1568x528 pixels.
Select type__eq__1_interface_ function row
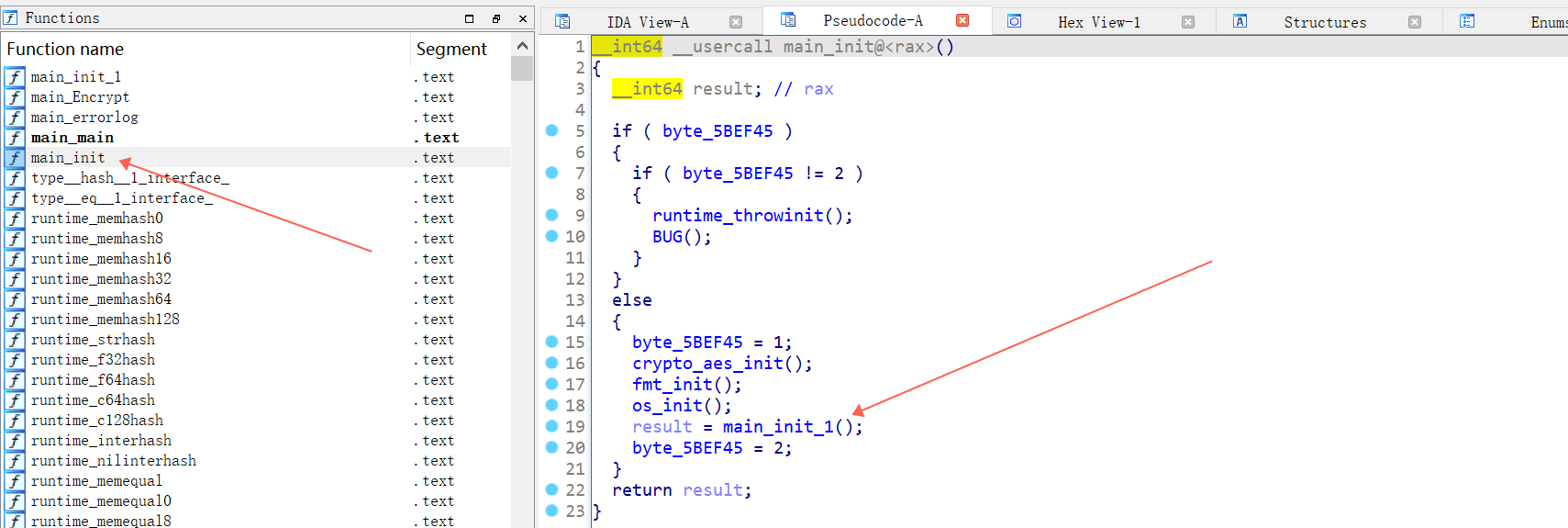256,198
